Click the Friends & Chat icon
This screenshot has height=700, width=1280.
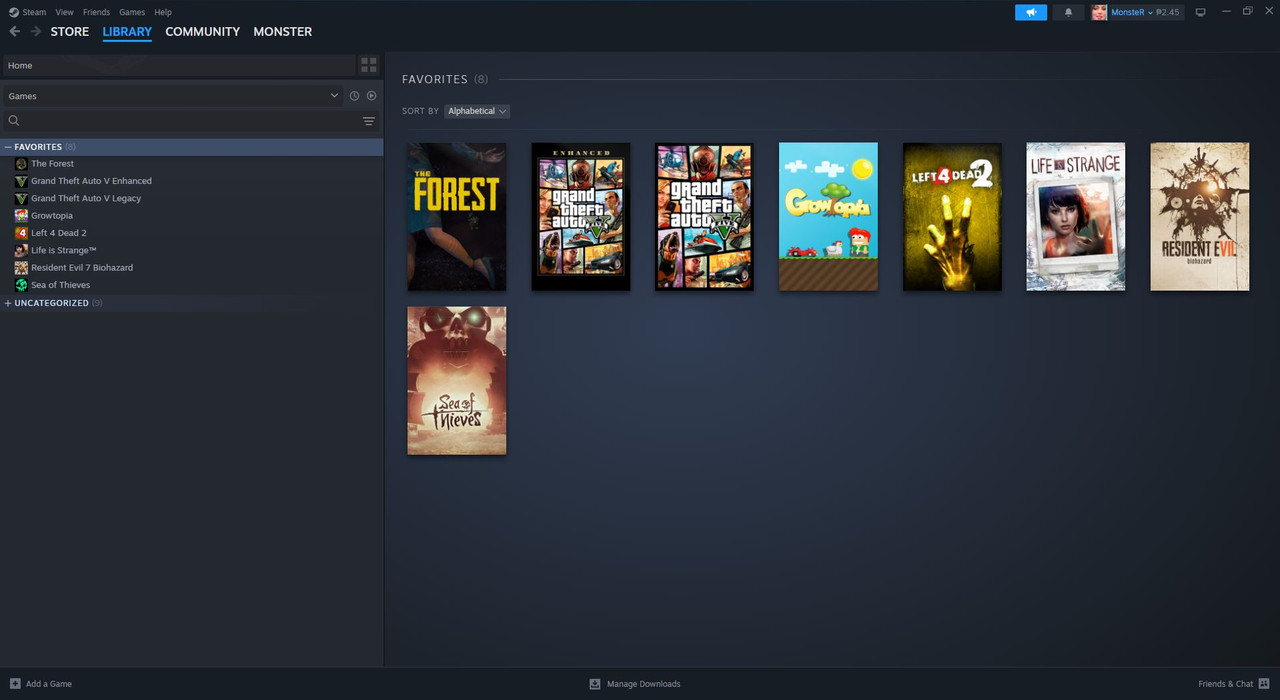[1264, 684]
